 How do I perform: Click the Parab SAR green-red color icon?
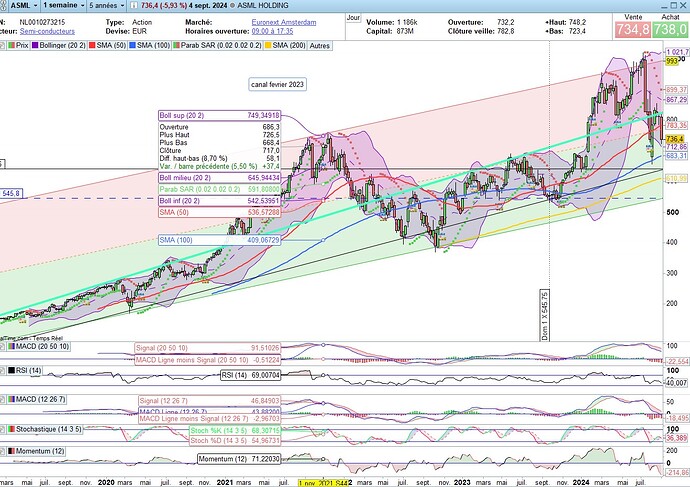(x=176, y=45)
